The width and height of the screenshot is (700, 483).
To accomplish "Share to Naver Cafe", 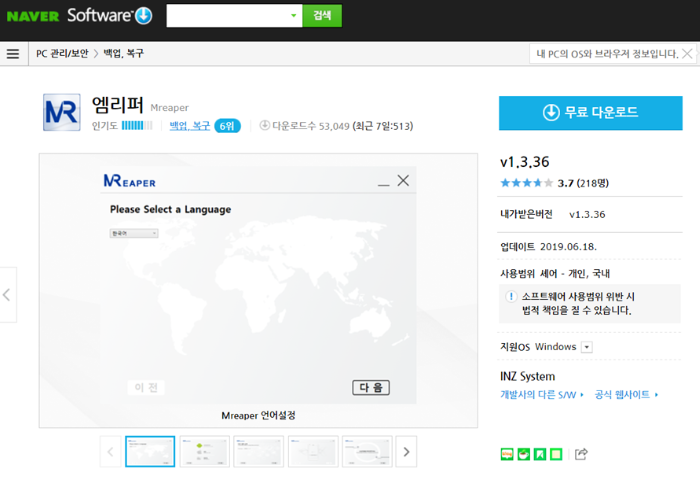I will (523, 454).
